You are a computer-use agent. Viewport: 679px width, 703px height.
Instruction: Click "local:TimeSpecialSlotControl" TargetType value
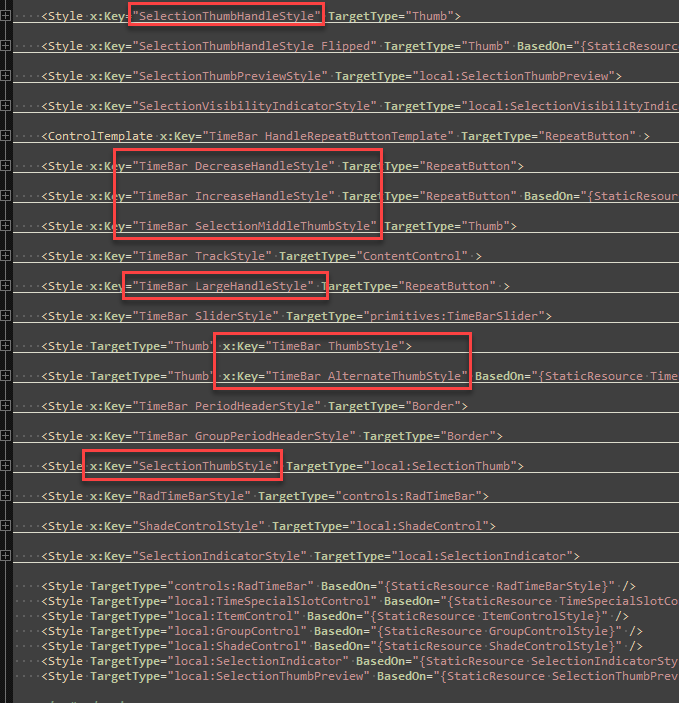[272, 602]
